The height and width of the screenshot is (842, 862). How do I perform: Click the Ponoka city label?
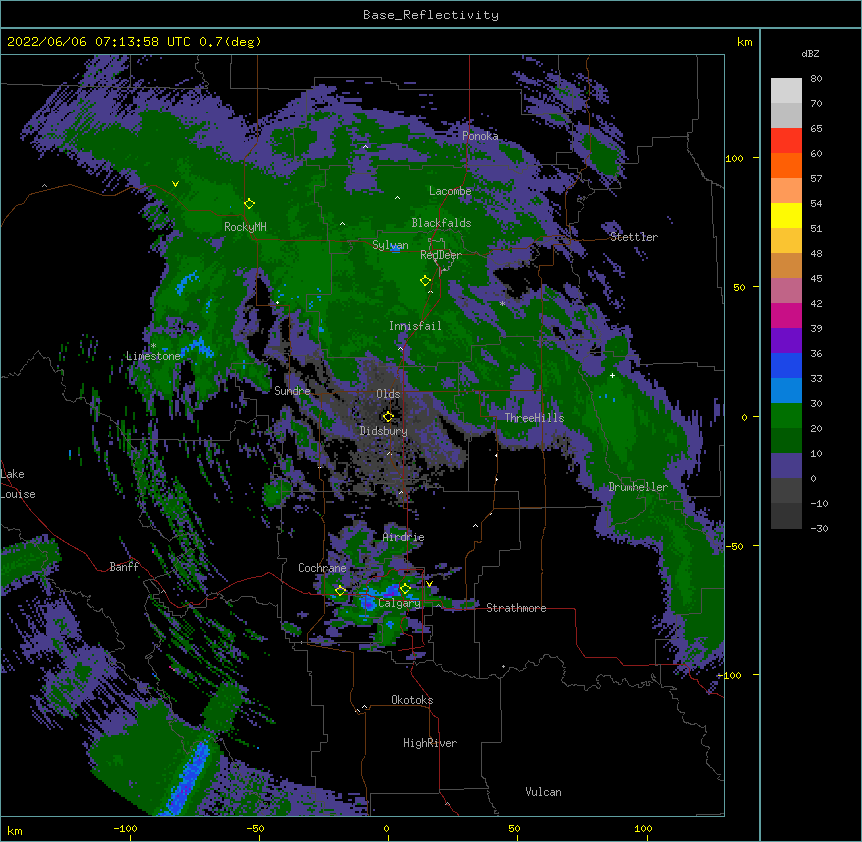coord(480,136)
